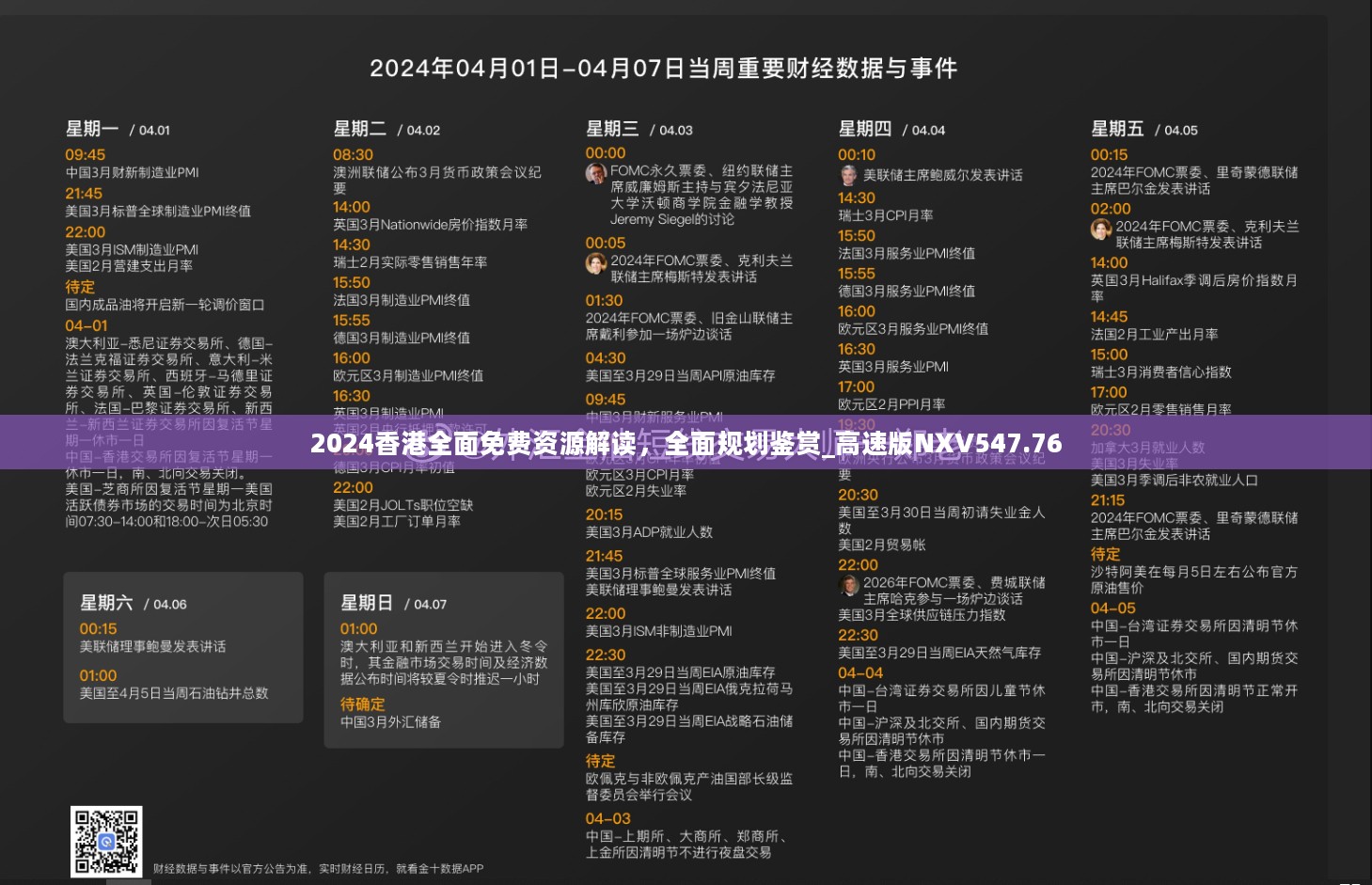1372x885 pixels.
Task: Click '瑞士2月实际零售销售年率' entry
Action: [x=410, y=262]
